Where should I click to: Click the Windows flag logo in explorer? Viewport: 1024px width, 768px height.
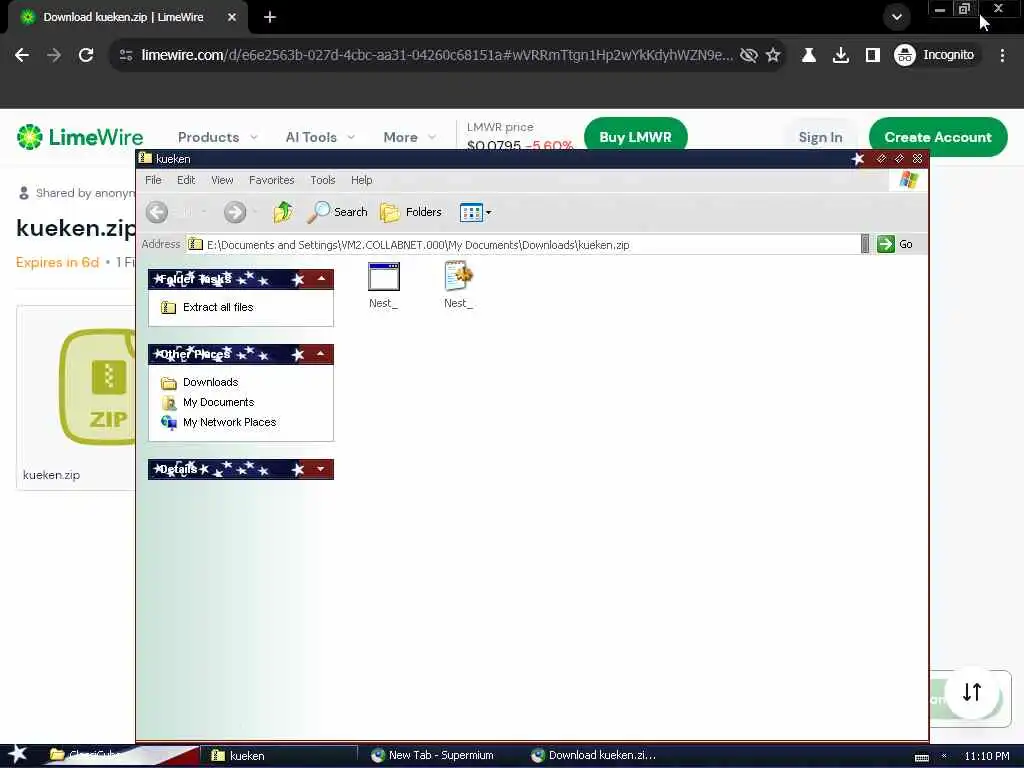click(909, 180)
